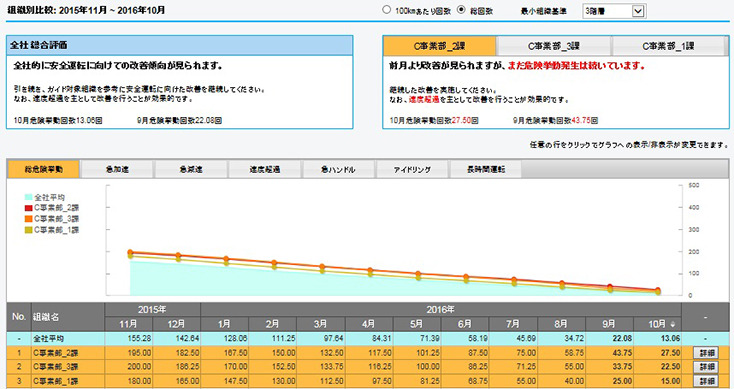Click the 1月 column header

(x=225, y=324)
